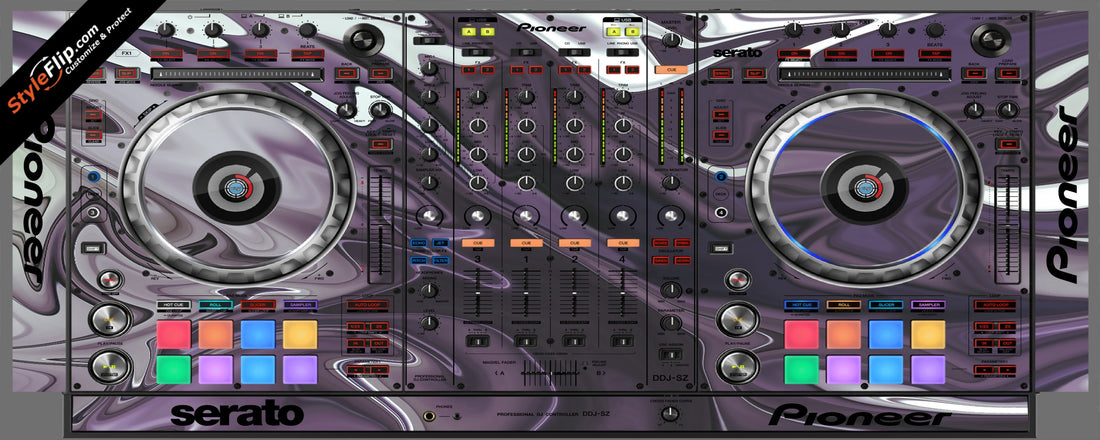Select SAMPLER pad mode on right deck
Screen dimensions: 1100x440
pyautogui.click(x=928, y=305)
